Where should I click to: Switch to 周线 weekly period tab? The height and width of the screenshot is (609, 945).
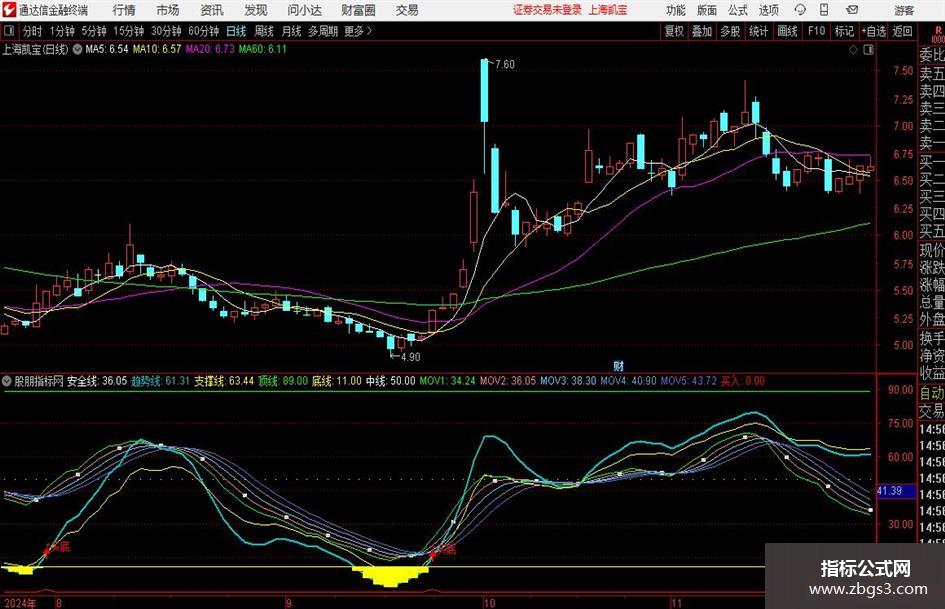tap(263, 31)
